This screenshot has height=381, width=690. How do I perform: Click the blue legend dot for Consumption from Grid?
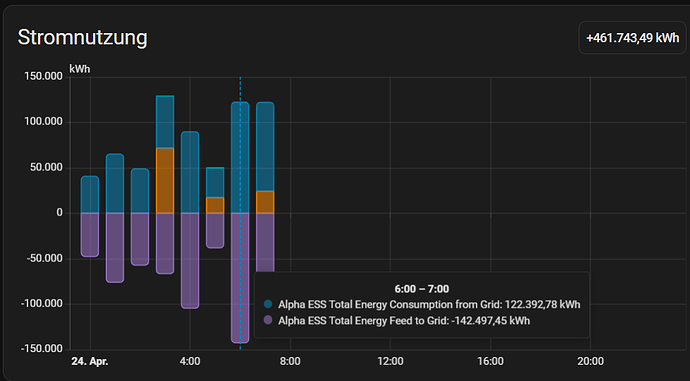coord(268,304)
